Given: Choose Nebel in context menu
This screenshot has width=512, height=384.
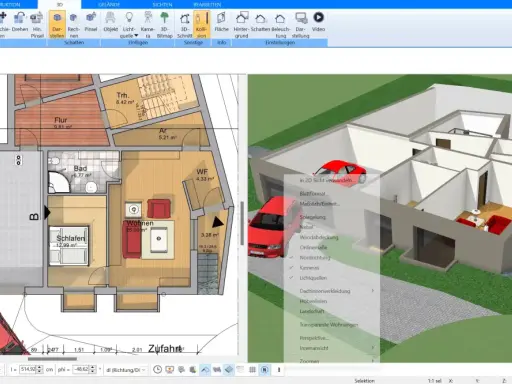Looking at the screenshot, I should (x=306, y=227).
